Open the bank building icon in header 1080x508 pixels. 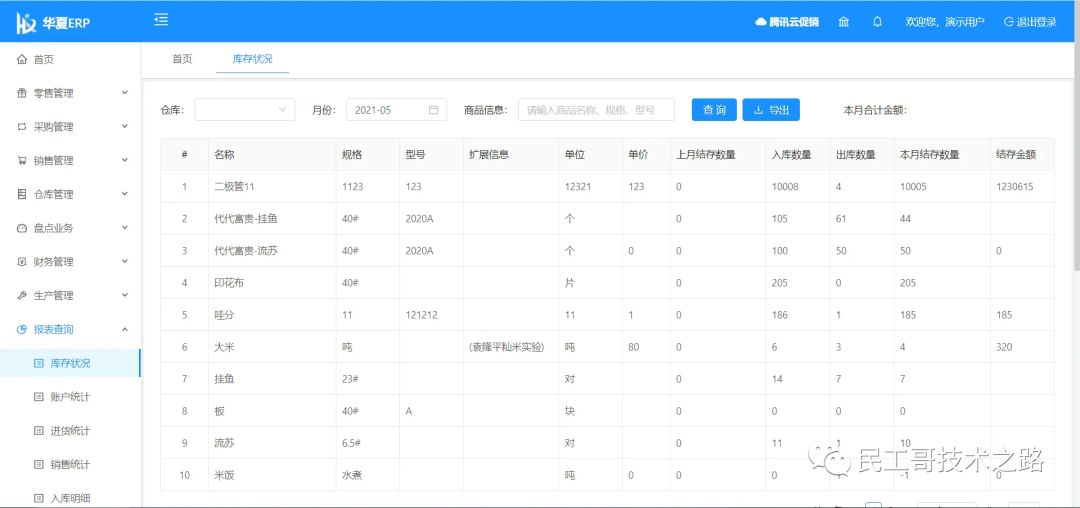[844, 22]
